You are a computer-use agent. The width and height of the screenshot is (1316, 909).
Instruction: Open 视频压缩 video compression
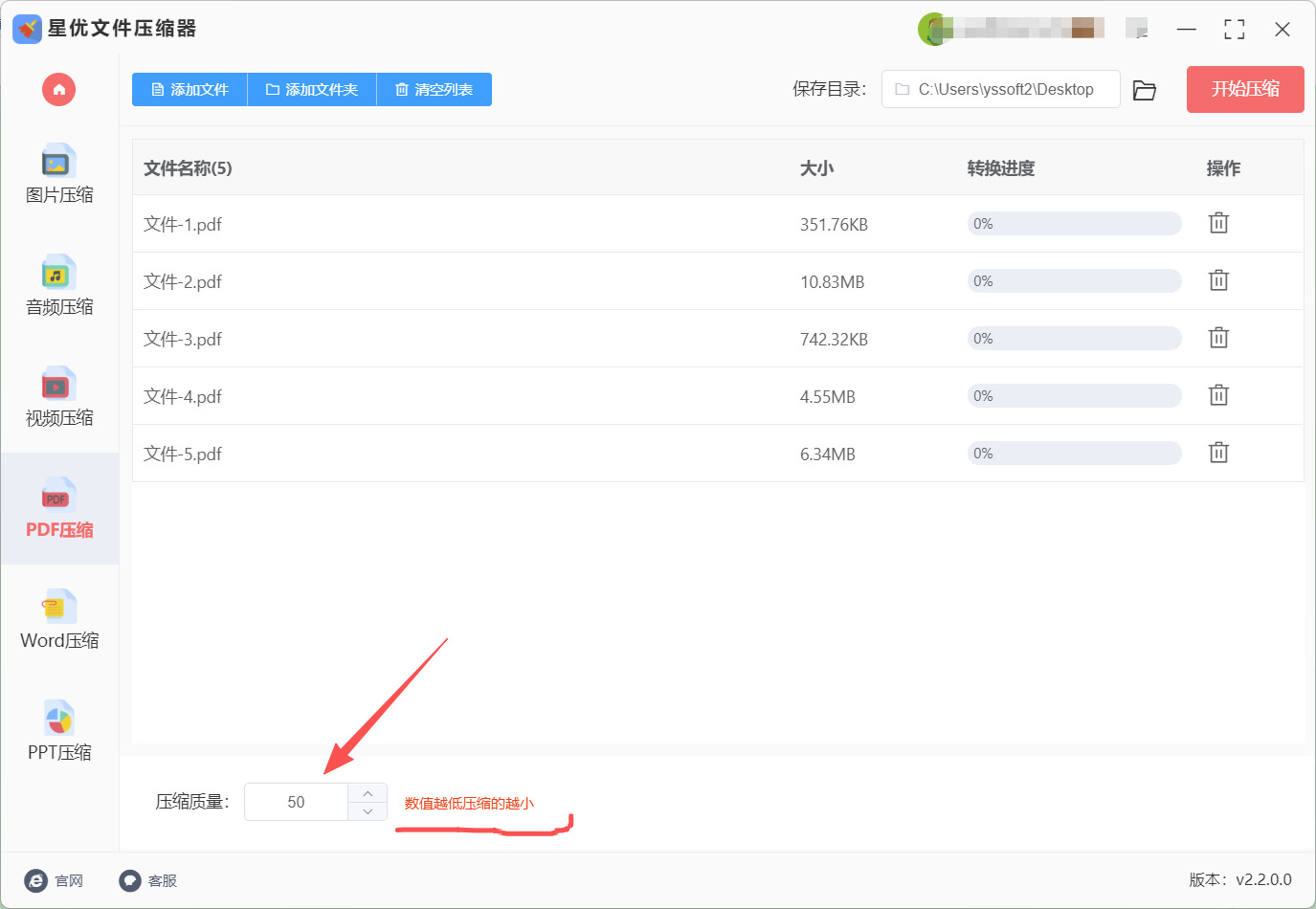tap(59, 398)
